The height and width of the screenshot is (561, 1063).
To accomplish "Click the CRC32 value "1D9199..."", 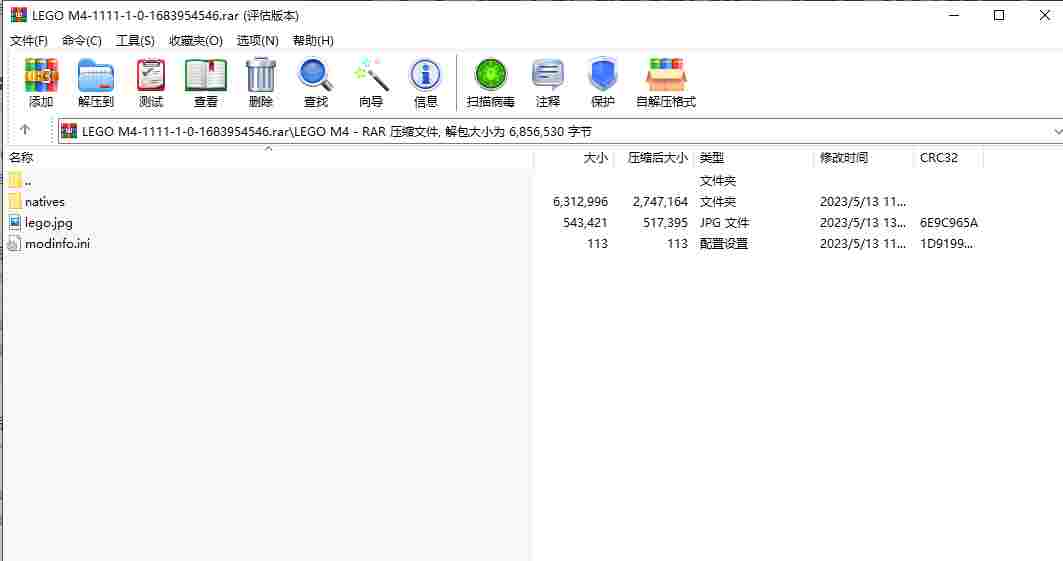I will [946, 244].
